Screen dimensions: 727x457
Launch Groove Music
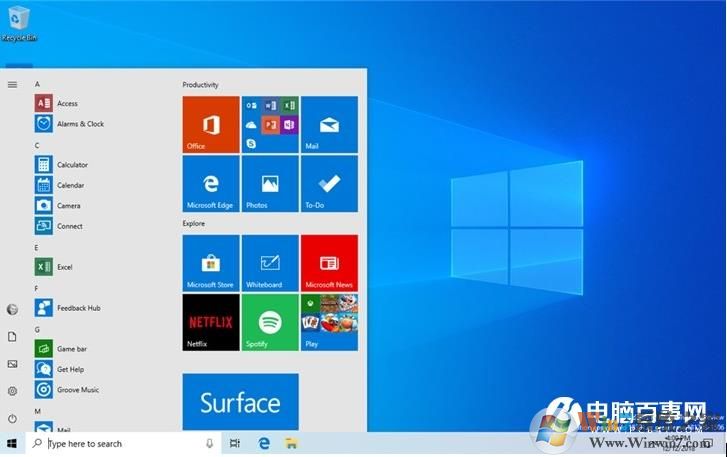(67, 389)
